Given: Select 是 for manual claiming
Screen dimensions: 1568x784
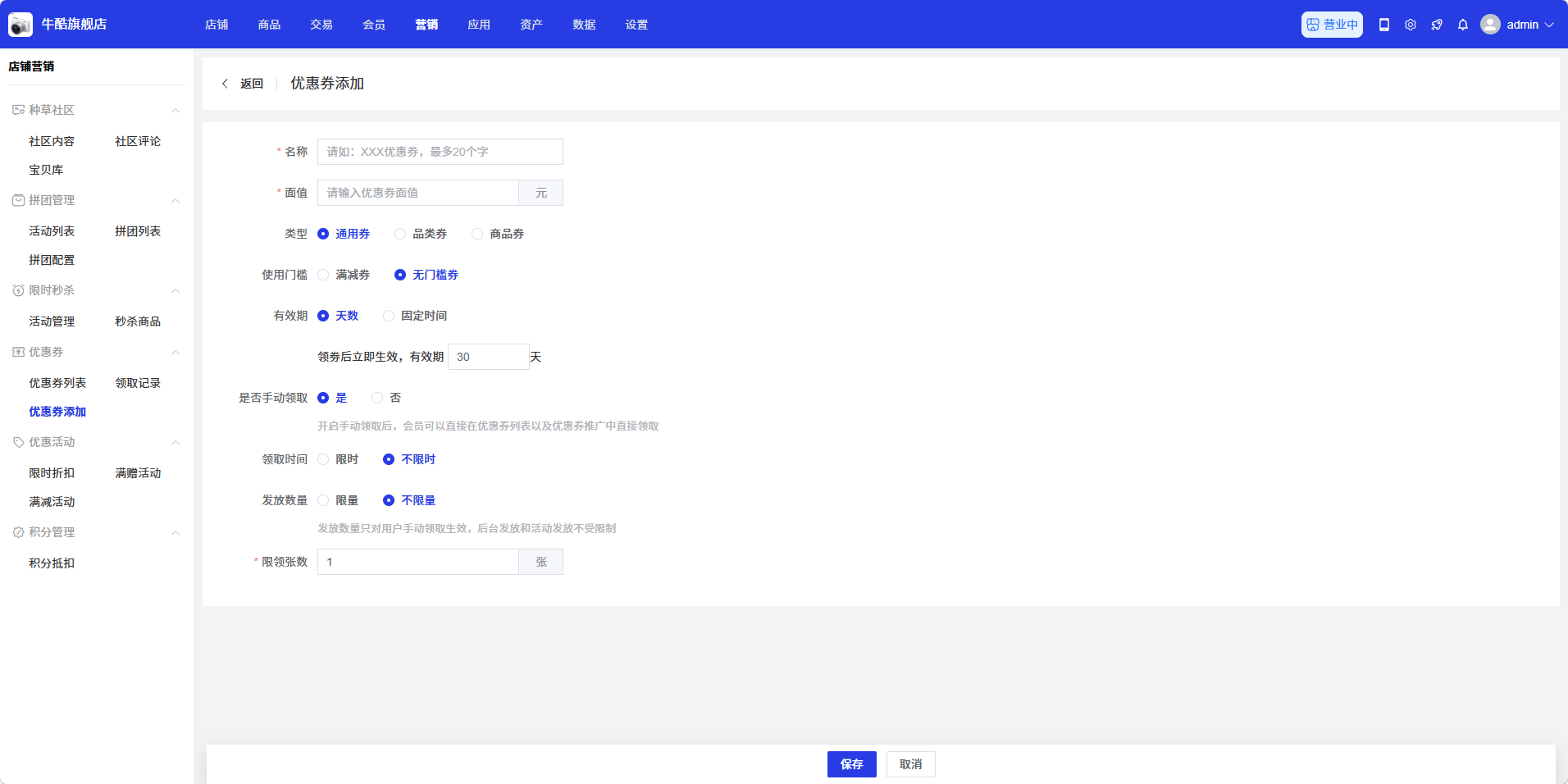Looking at the screenshot, I should [332, 398].
